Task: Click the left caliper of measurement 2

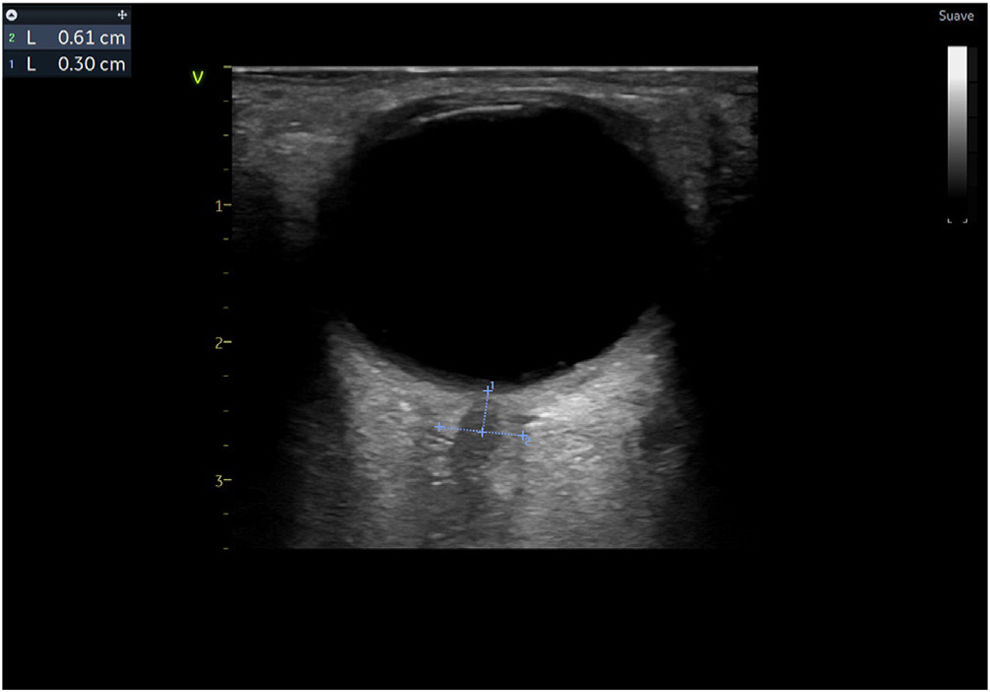Action: 438,427
